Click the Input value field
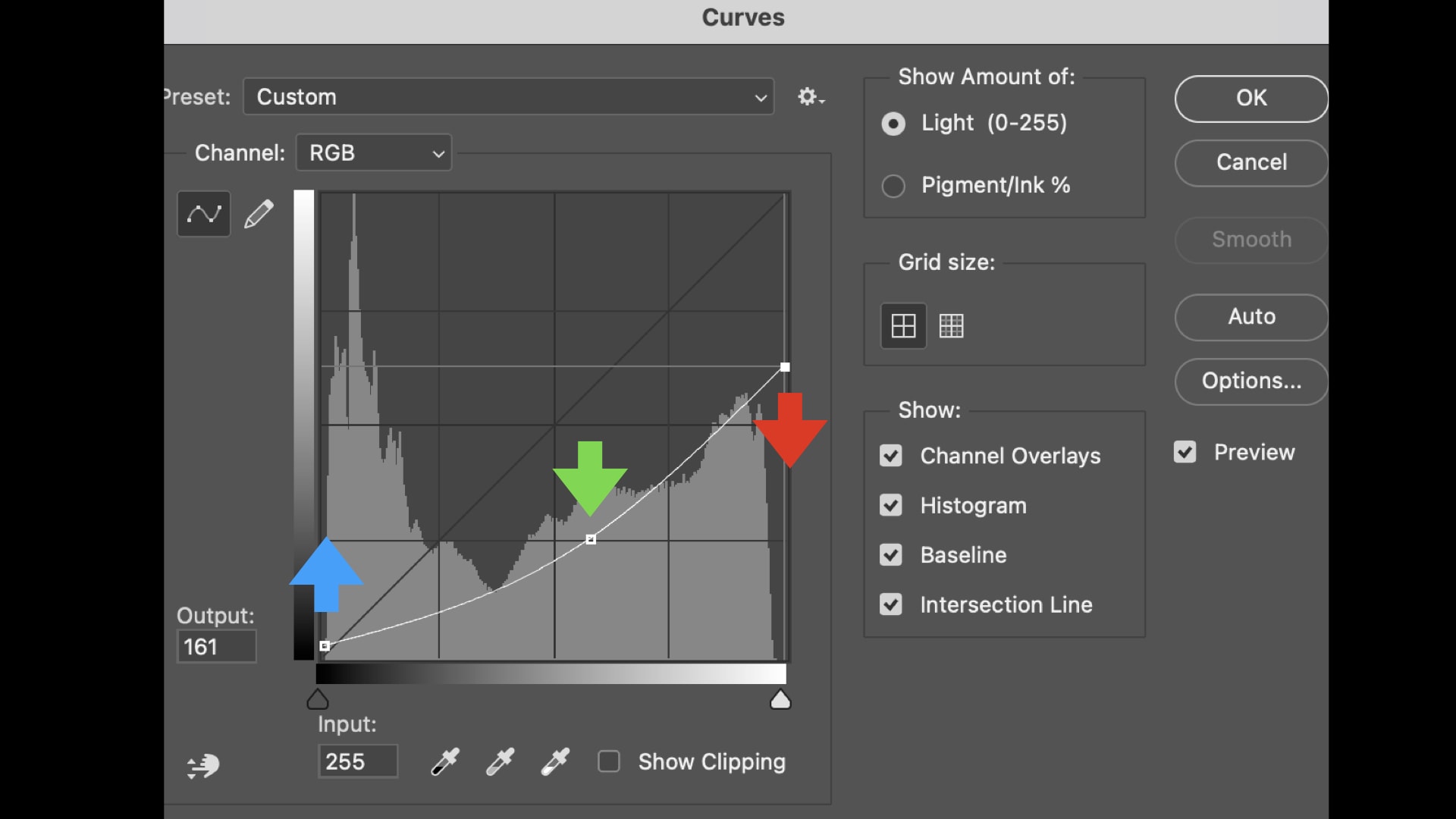The height and width of the screenshot is (819, 1456). [x=357, y=761]
